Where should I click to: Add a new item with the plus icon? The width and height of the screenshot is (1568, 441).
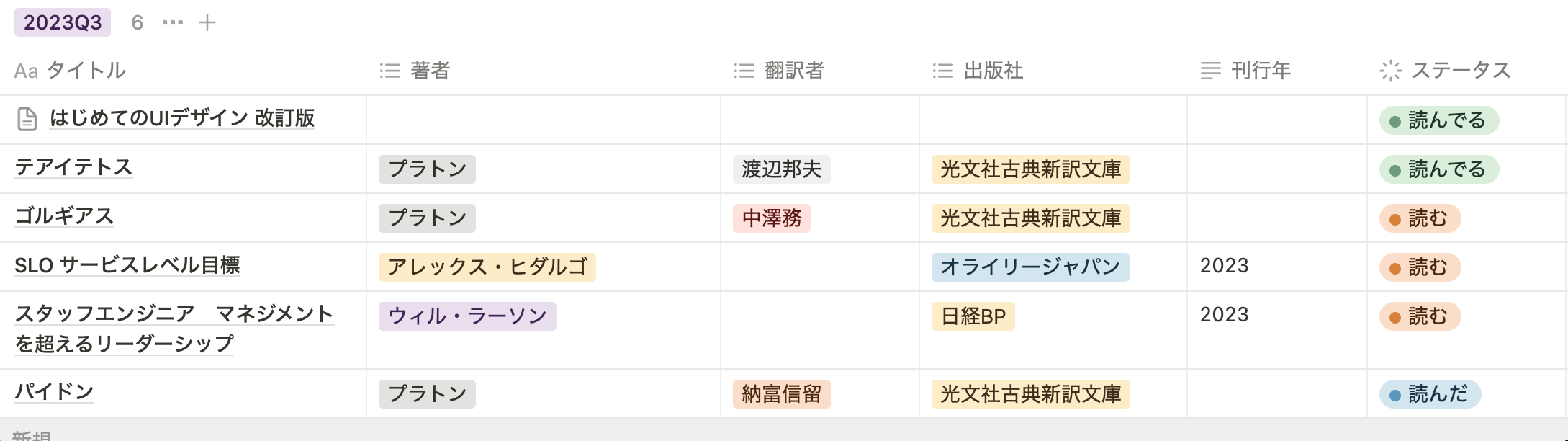207,23
